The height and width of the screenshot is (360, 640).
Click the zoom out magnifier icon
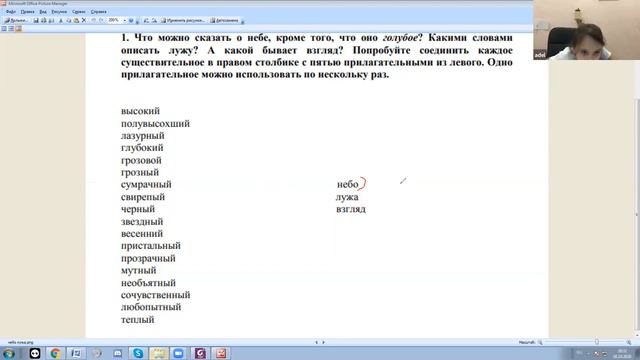click(x=540, y=342)
